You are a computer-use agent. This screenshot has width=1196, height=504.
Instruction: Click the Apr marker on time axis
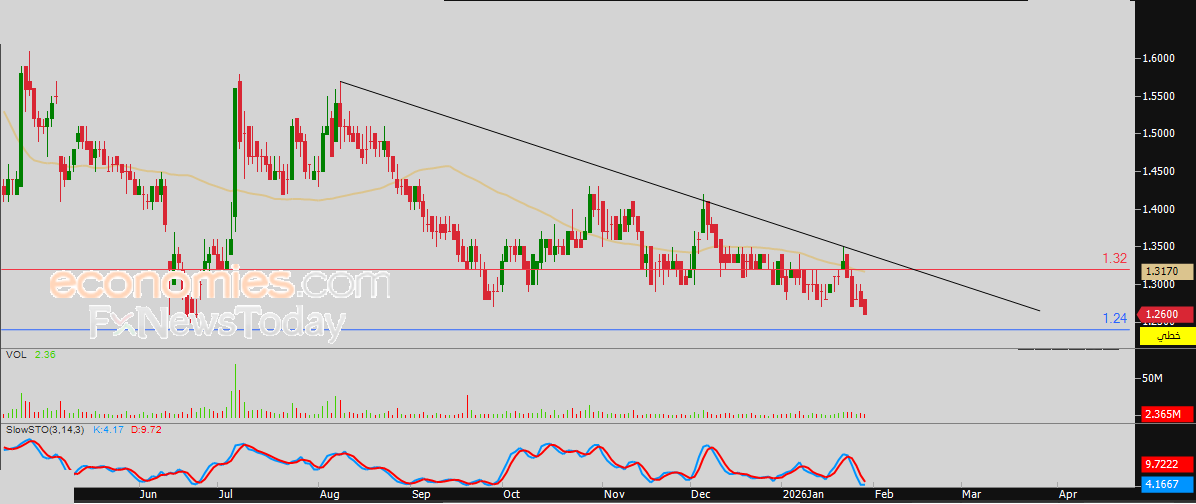(1067, 494)
